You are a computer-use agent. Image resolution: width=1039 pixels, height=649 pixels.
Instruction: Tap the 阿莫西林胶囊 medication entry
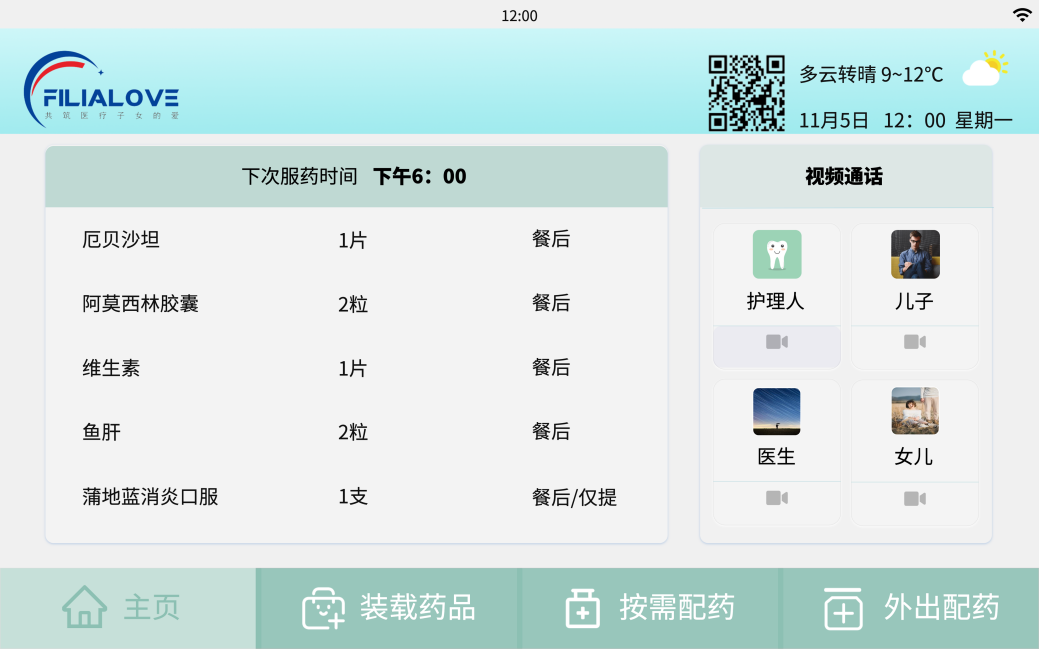[355, 304]
